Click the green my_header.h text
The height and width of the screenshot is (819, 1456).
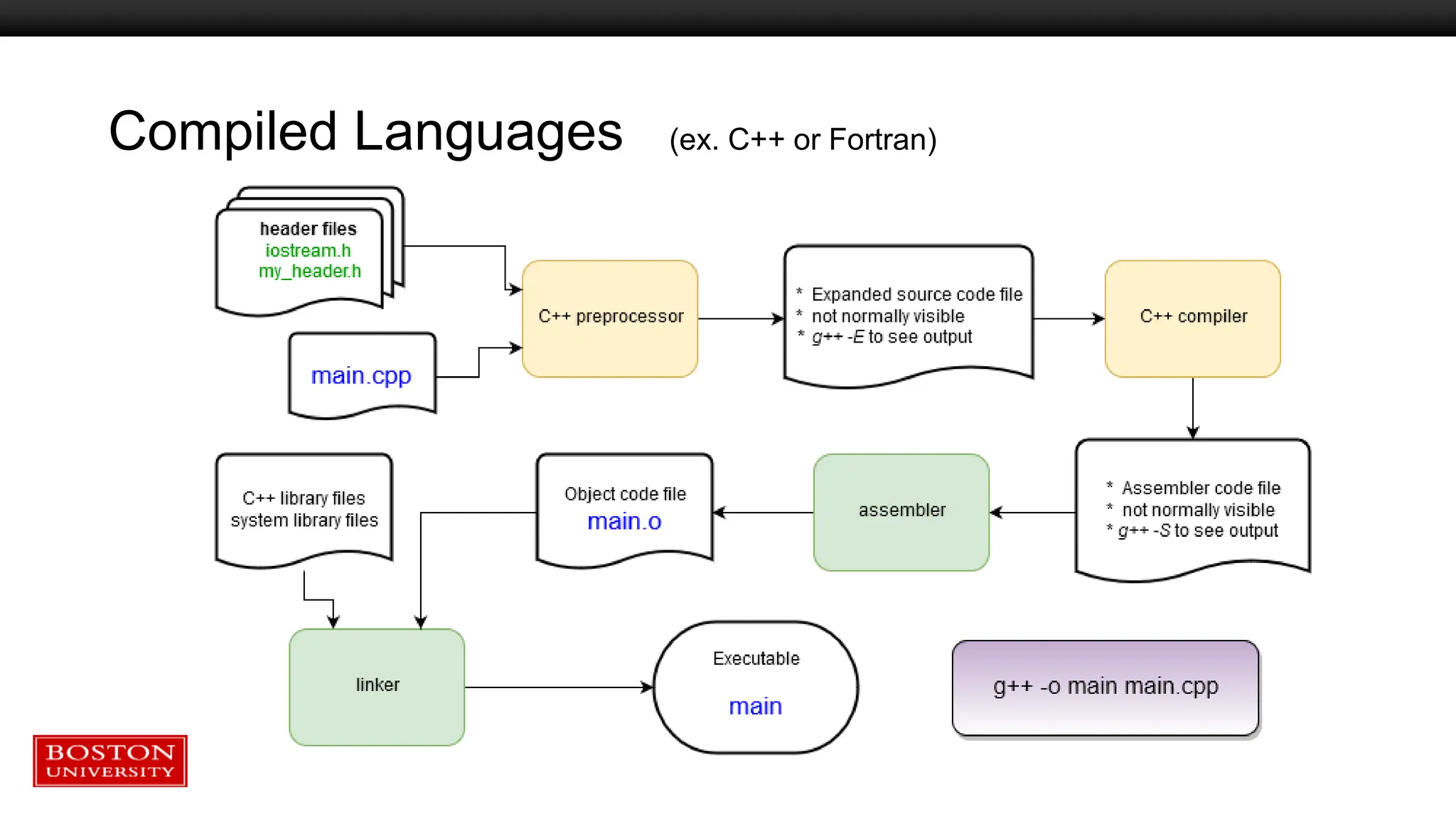[309, 272]
